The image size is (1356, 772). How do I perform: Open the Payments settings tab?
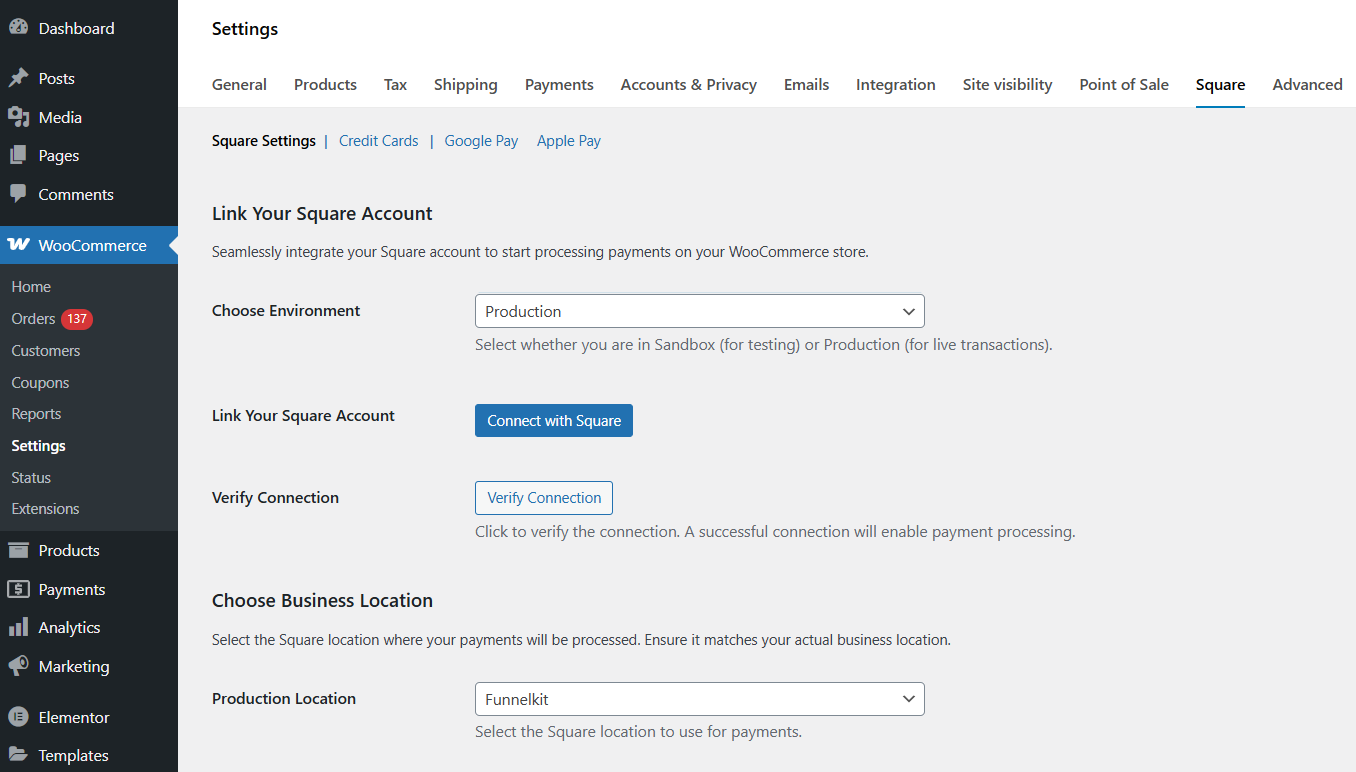coord(559,85)
